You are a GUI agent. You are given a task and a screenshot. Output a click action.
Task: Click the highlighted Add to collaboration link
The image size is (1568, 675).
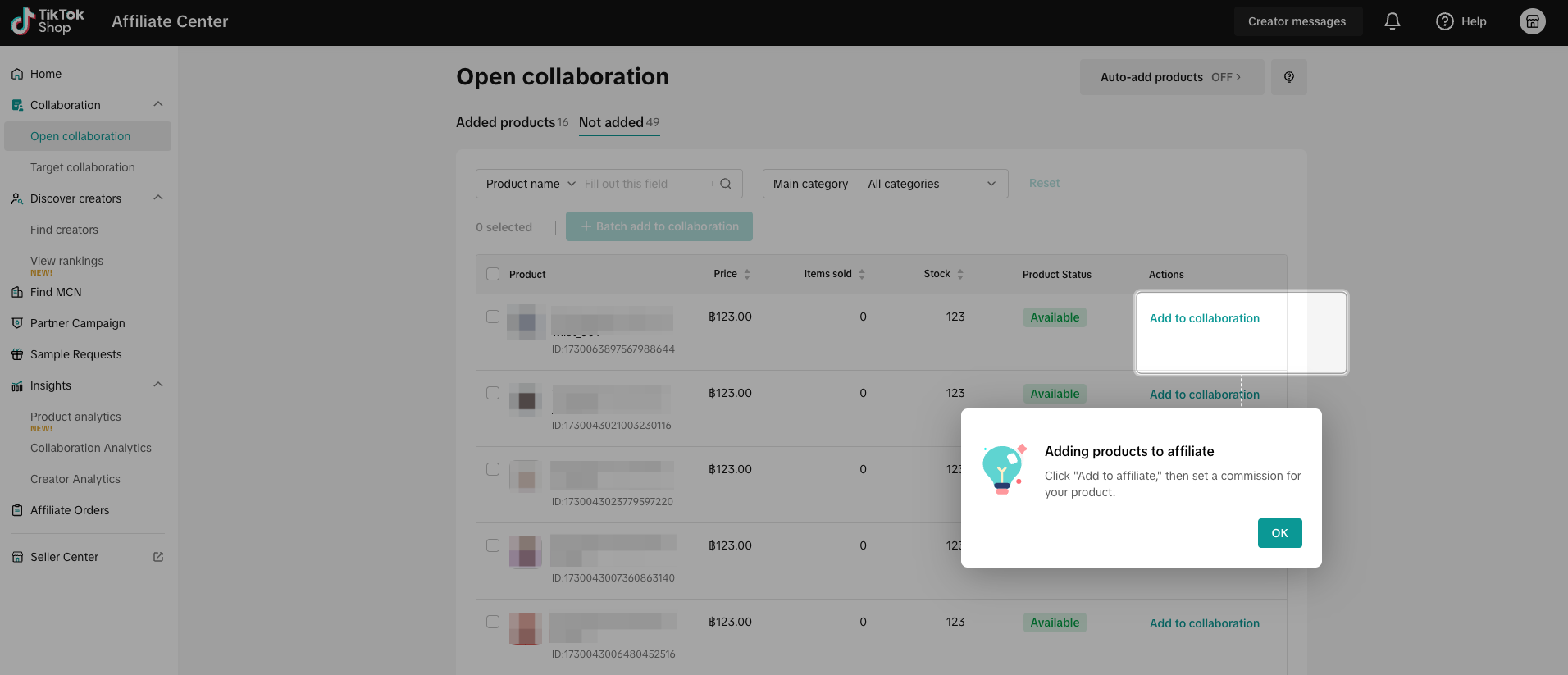(x=1204, y=318)
